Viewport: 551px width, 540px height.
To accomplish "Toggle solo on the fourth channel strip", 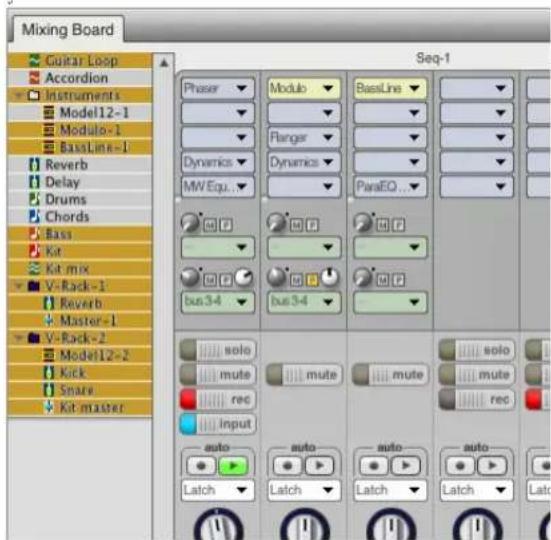I will pyautogui.click(x=477, y=350).
